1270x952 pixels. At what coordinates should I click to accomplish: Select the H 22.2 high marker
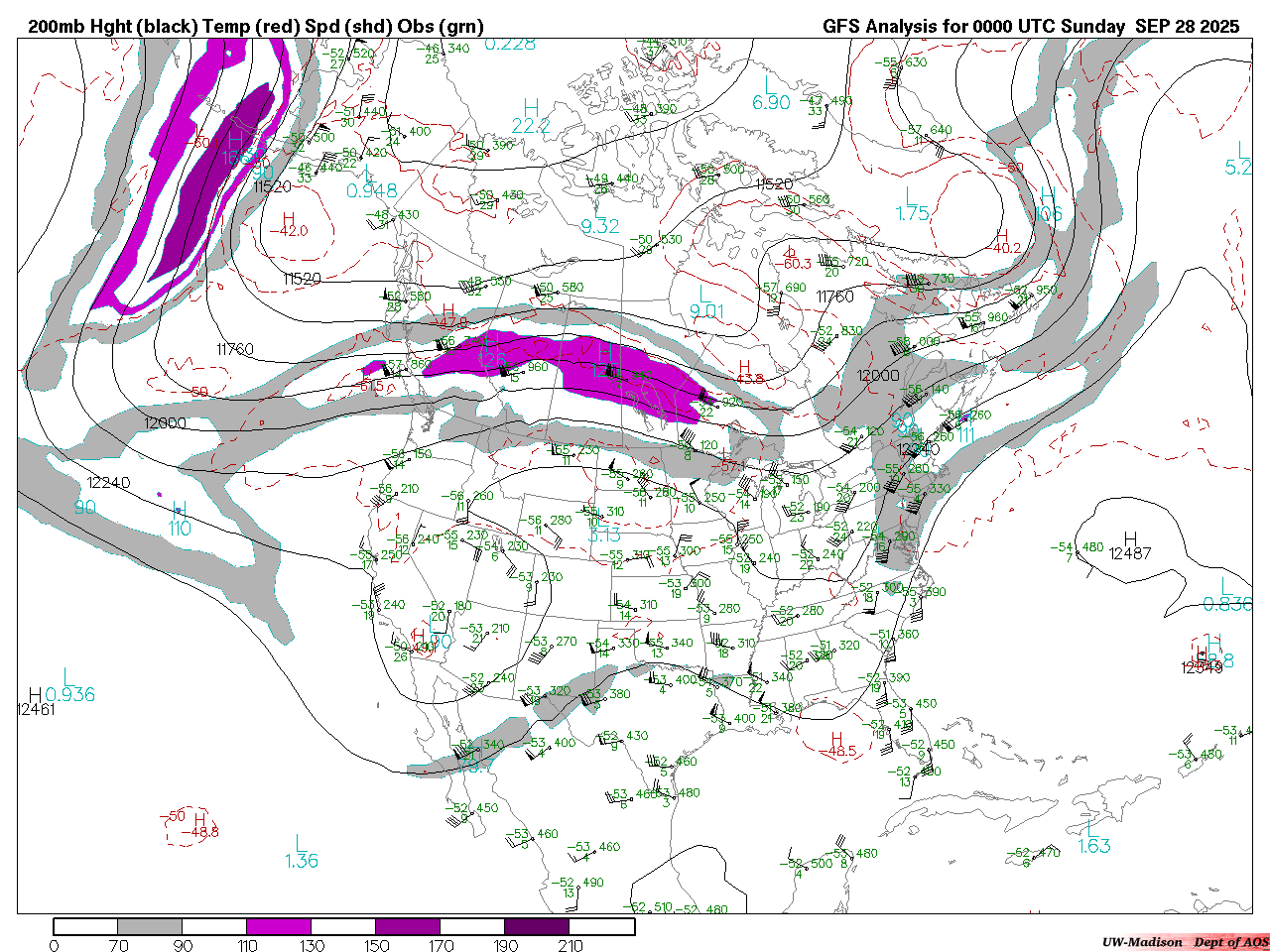tap(531, 116)
